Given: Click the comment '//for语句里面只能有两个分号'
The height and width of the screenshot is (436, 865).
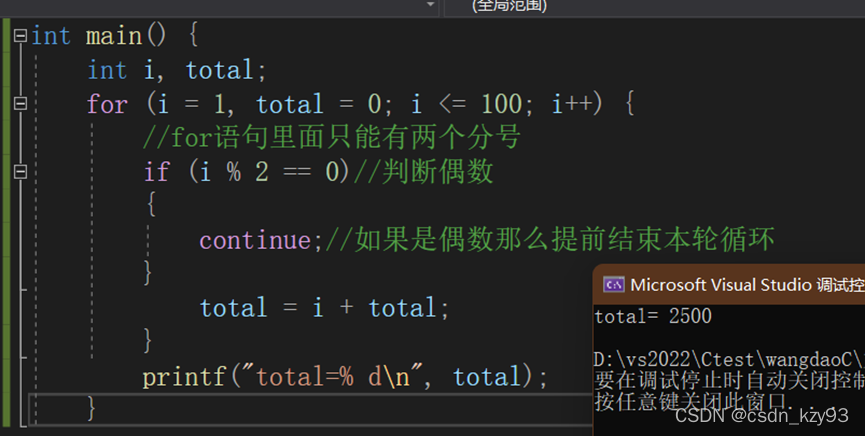Looking at the screenshot, I should click(332, 137).
